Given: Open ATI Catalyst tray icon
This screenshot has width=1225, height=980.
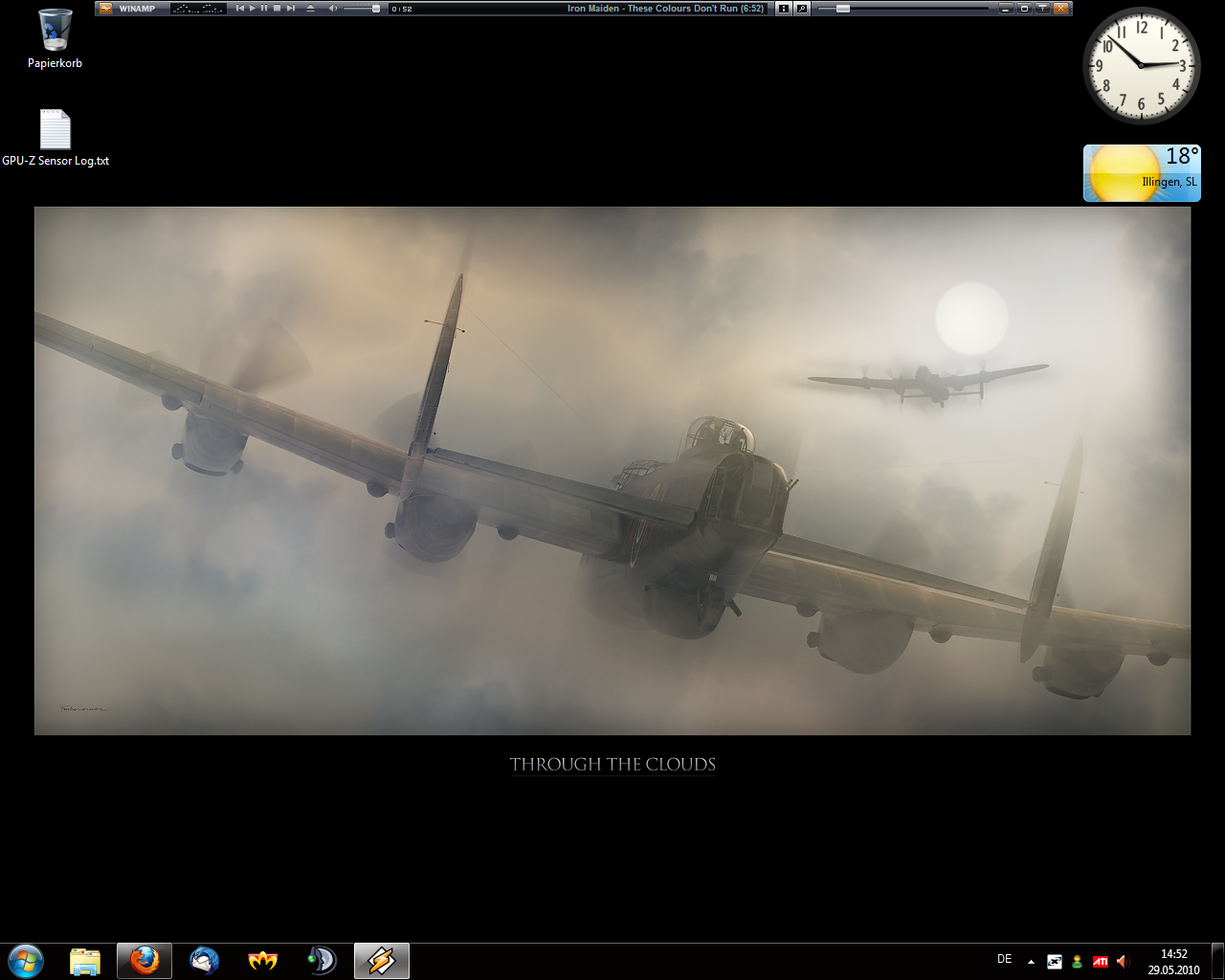Looking at the screenshot, I should [1101, 962].
